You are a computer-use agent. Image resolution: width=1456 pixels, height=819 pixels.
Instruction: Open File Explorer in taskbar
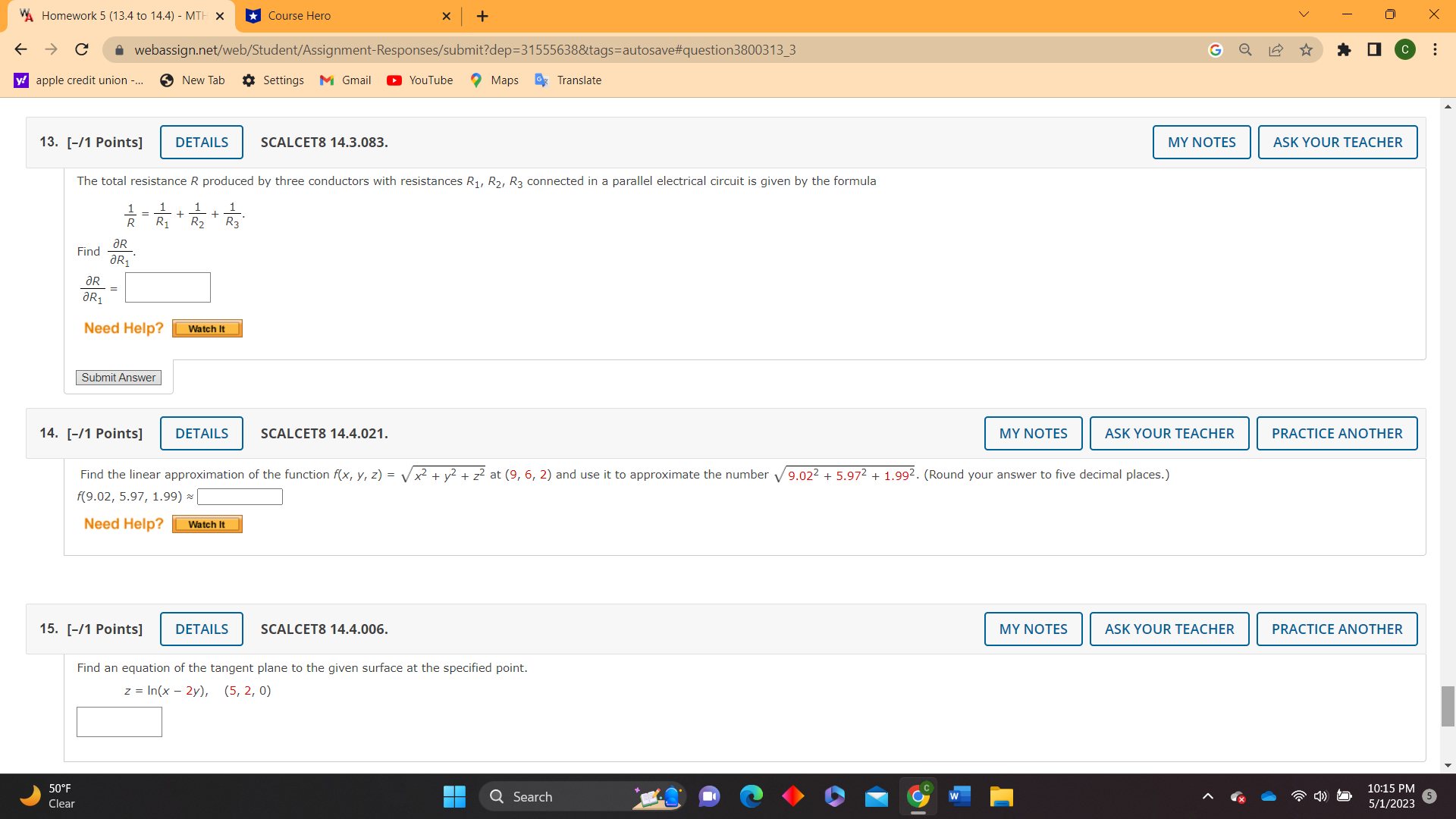tap(1001, 796)
